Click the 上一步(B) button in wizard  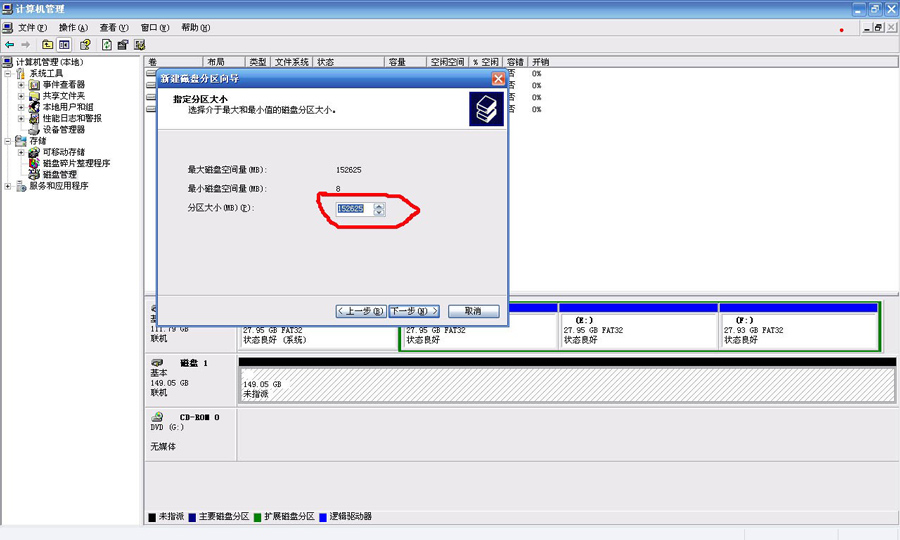[361, 311]
